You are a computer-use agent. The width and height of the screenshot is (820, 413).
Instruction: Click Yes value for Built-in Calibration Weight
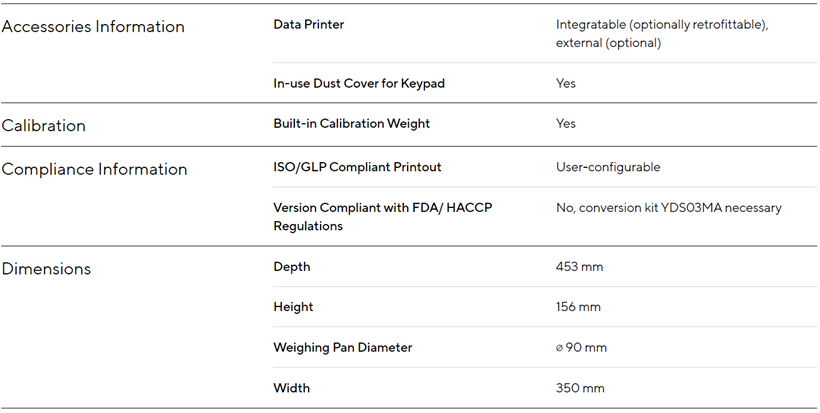point(566,123)
